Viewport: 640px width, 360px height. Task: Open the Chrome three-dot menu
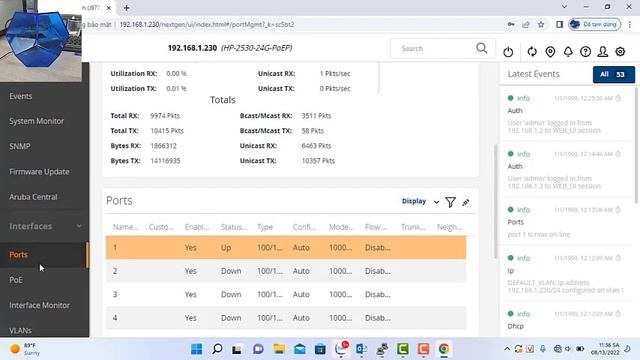point(630,24)
